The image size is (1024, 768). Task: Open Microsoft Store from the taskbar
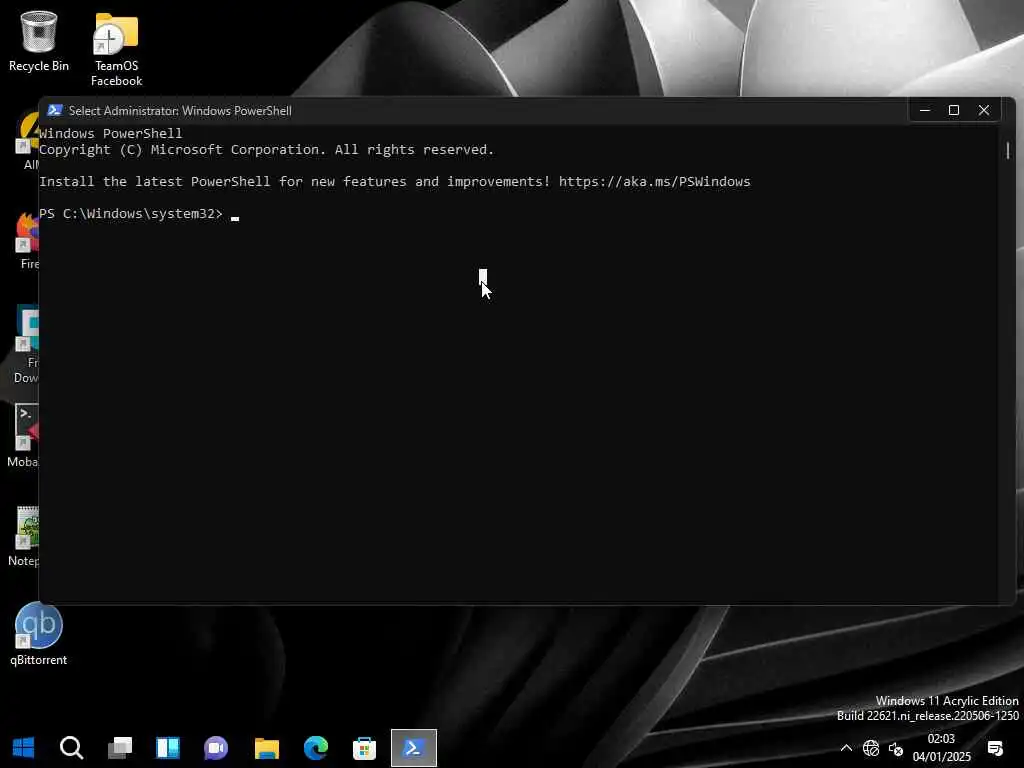tap(364, 748)
